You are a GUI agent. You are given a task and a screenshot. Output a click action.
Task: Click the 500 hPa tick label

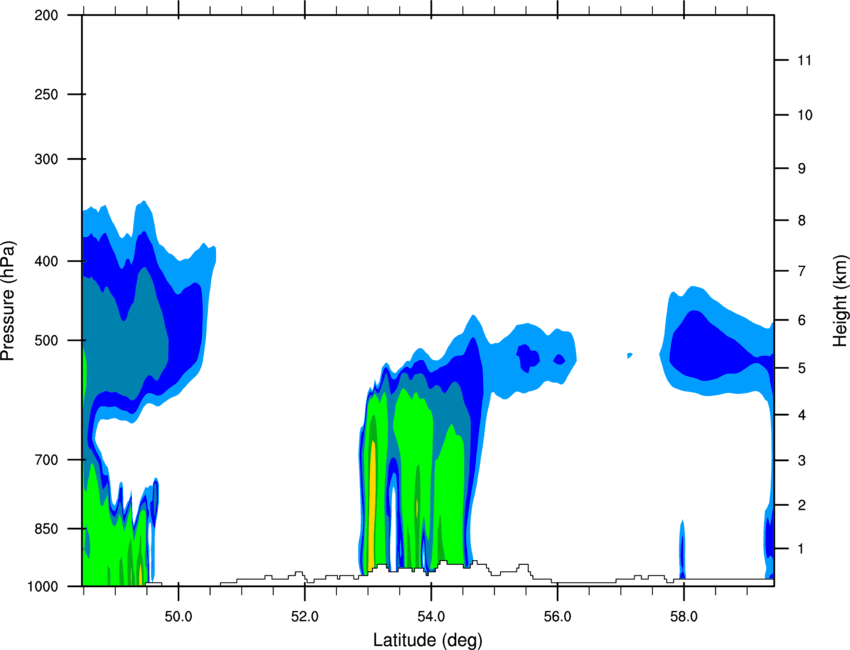[x=46, y=340]
